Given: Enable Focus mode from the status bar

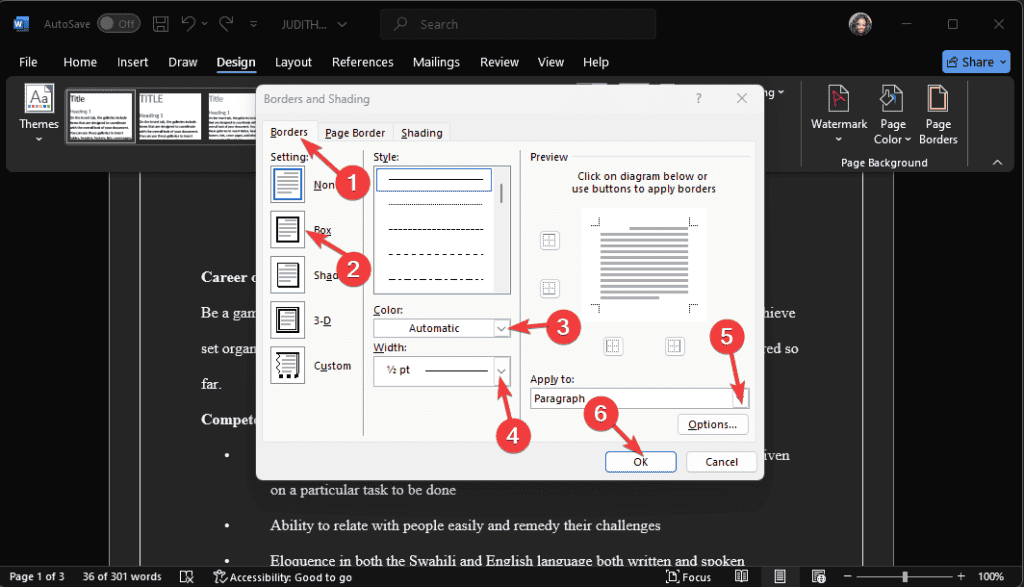Looking at the screenshot, I should 688,577.
